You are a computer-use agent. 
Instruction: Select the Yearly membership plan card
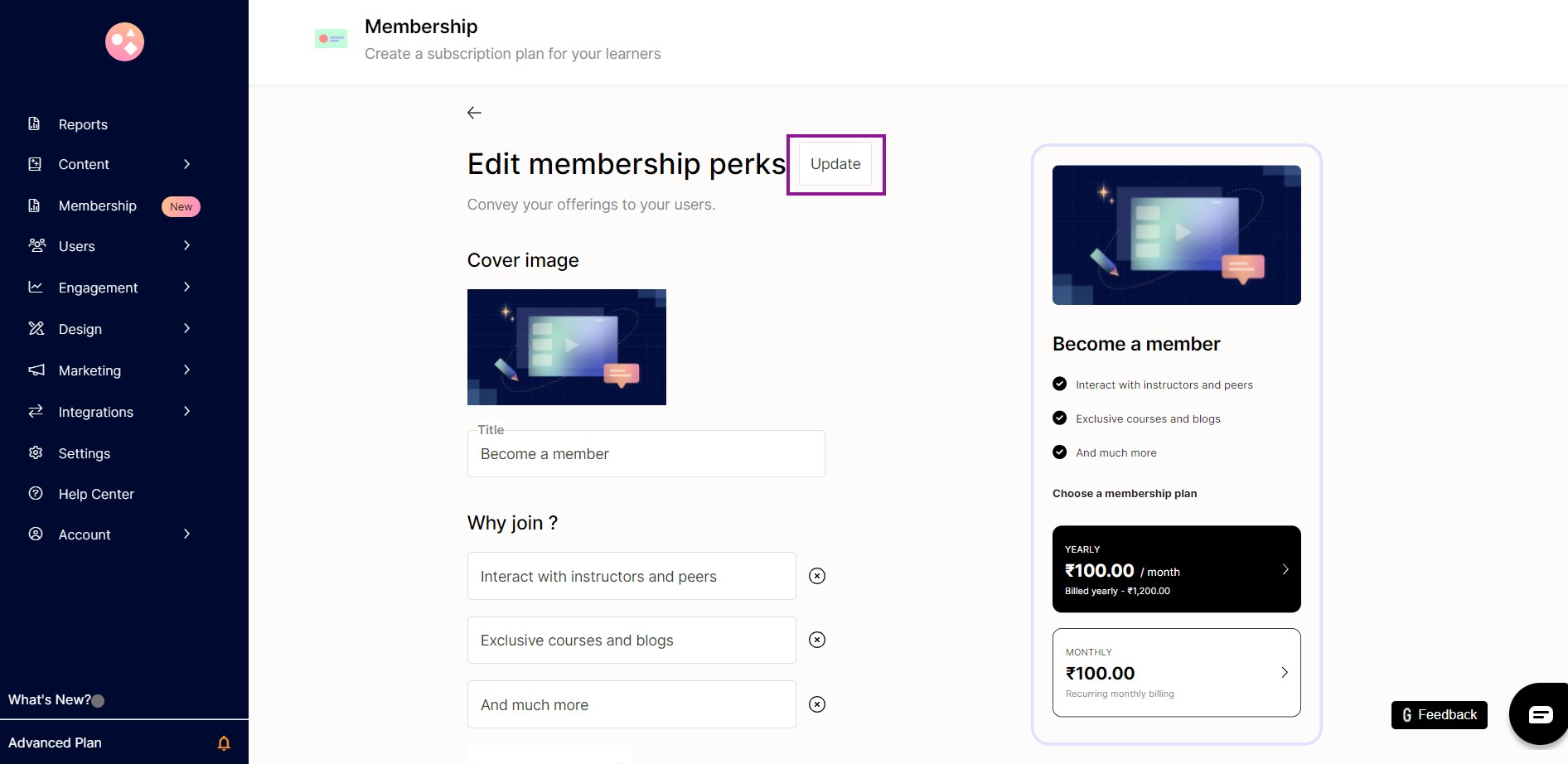[x=1176, y=569]
